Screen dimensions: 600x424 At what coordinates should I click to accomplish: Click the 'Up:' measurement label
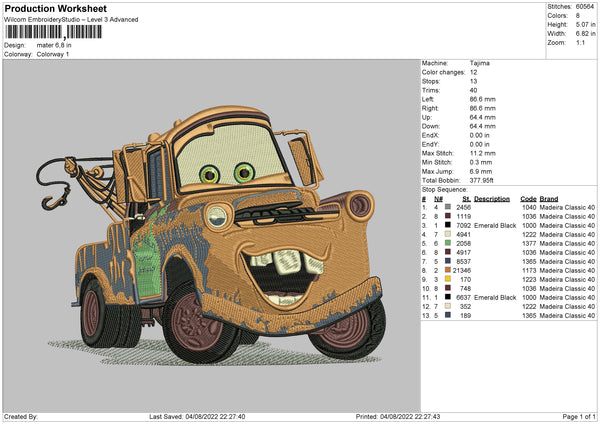coord(427,117)
